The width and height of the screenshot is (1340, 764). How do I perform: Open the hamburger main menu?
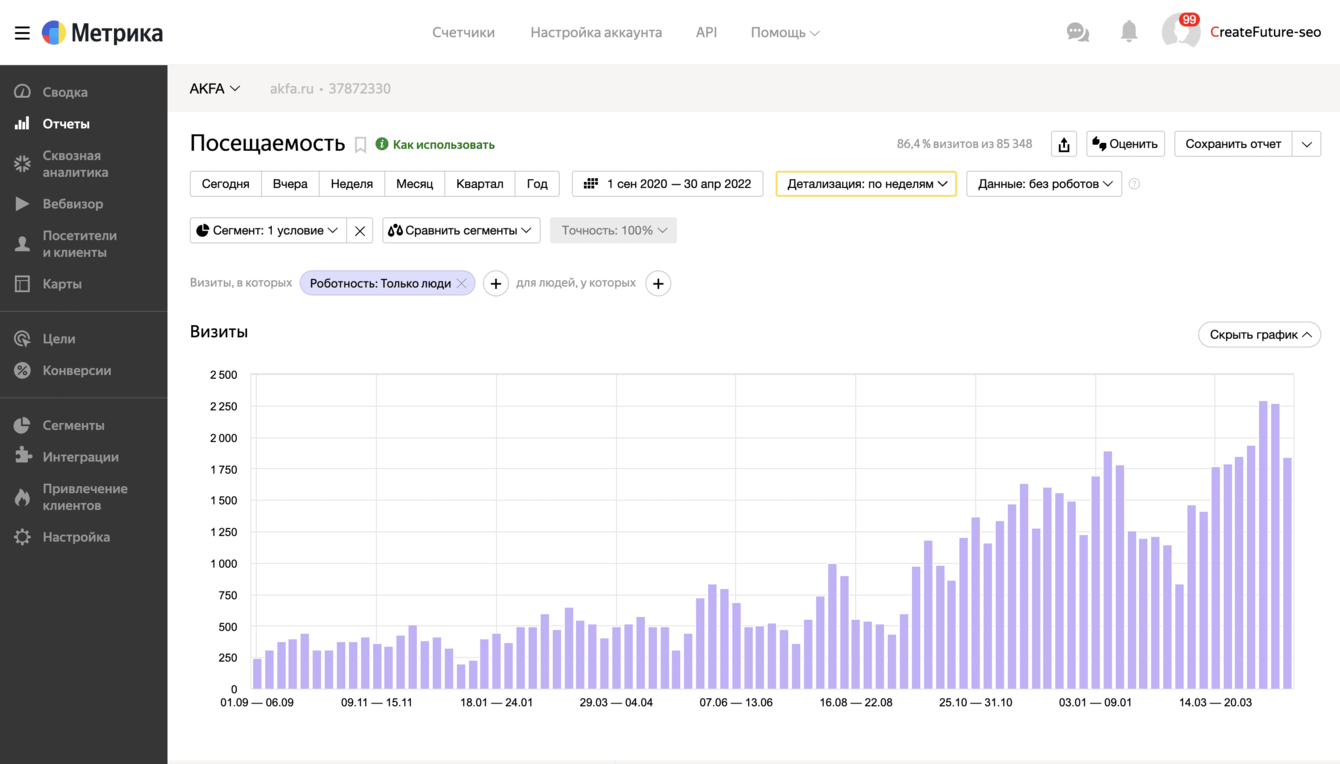coord(21,33)
